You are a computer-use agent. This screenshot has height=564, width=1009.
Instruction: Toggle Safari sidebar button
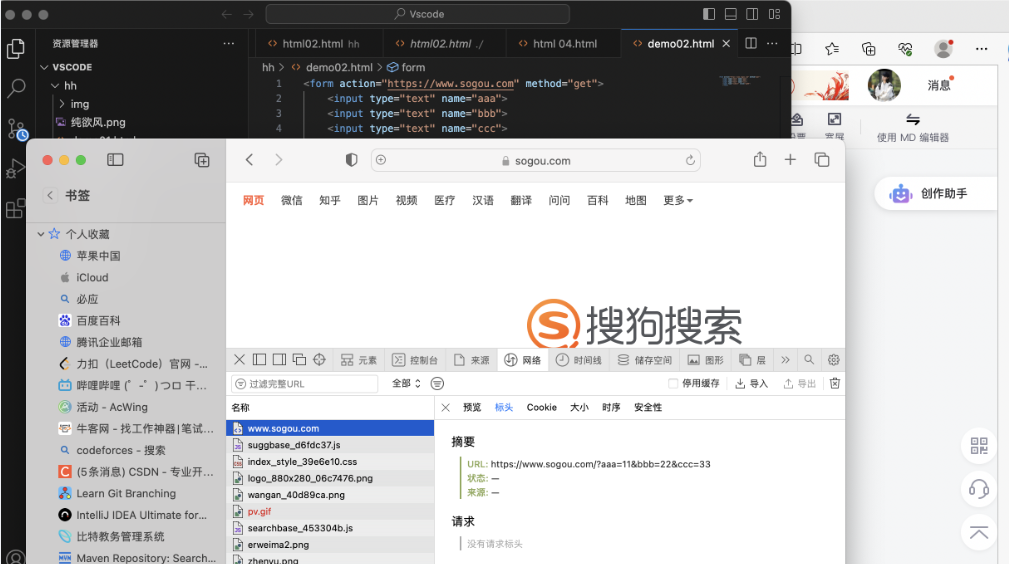point(115,160)
